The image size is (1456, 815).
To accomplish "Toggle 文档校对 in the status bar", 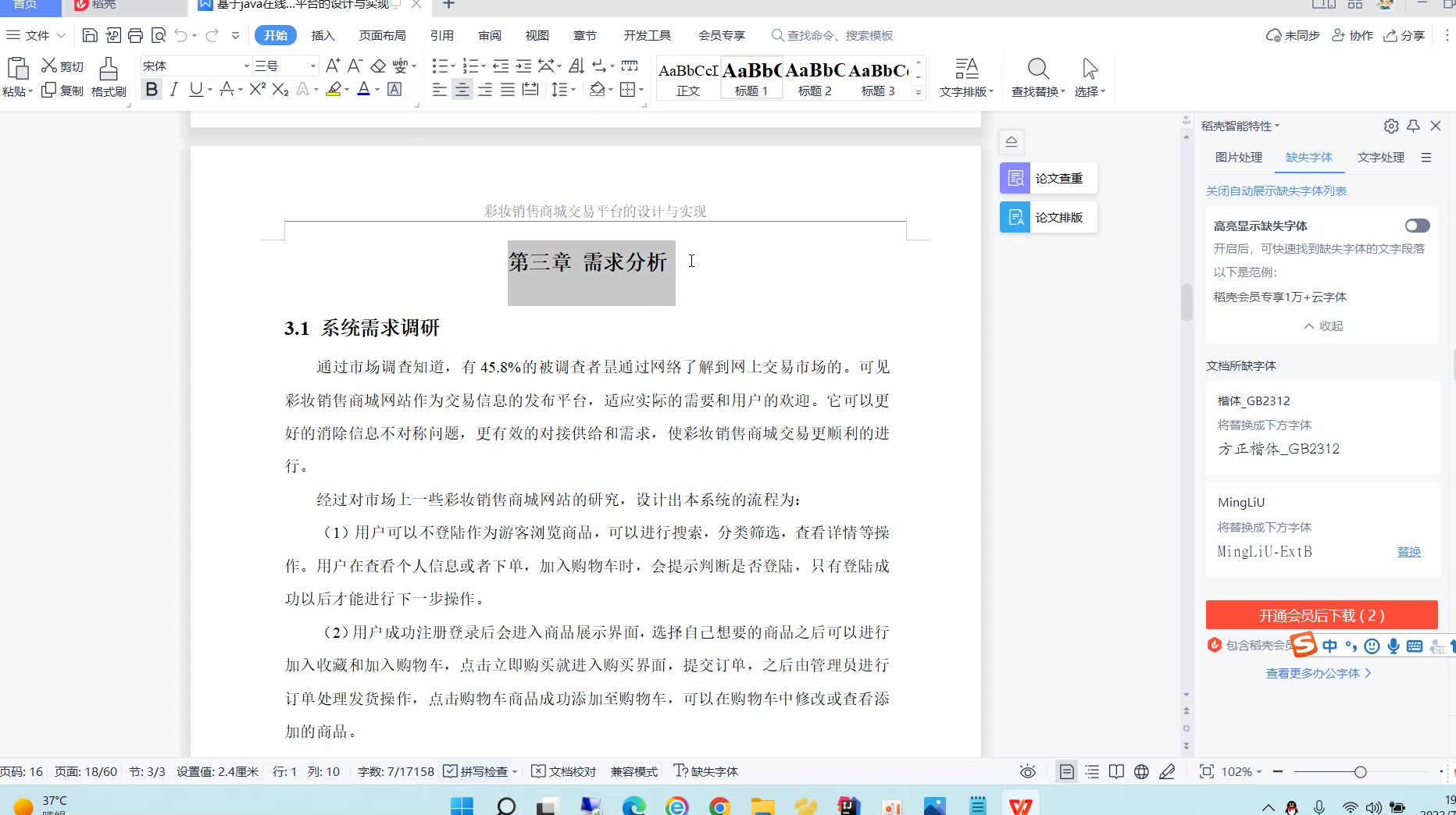I will (564, 771).
